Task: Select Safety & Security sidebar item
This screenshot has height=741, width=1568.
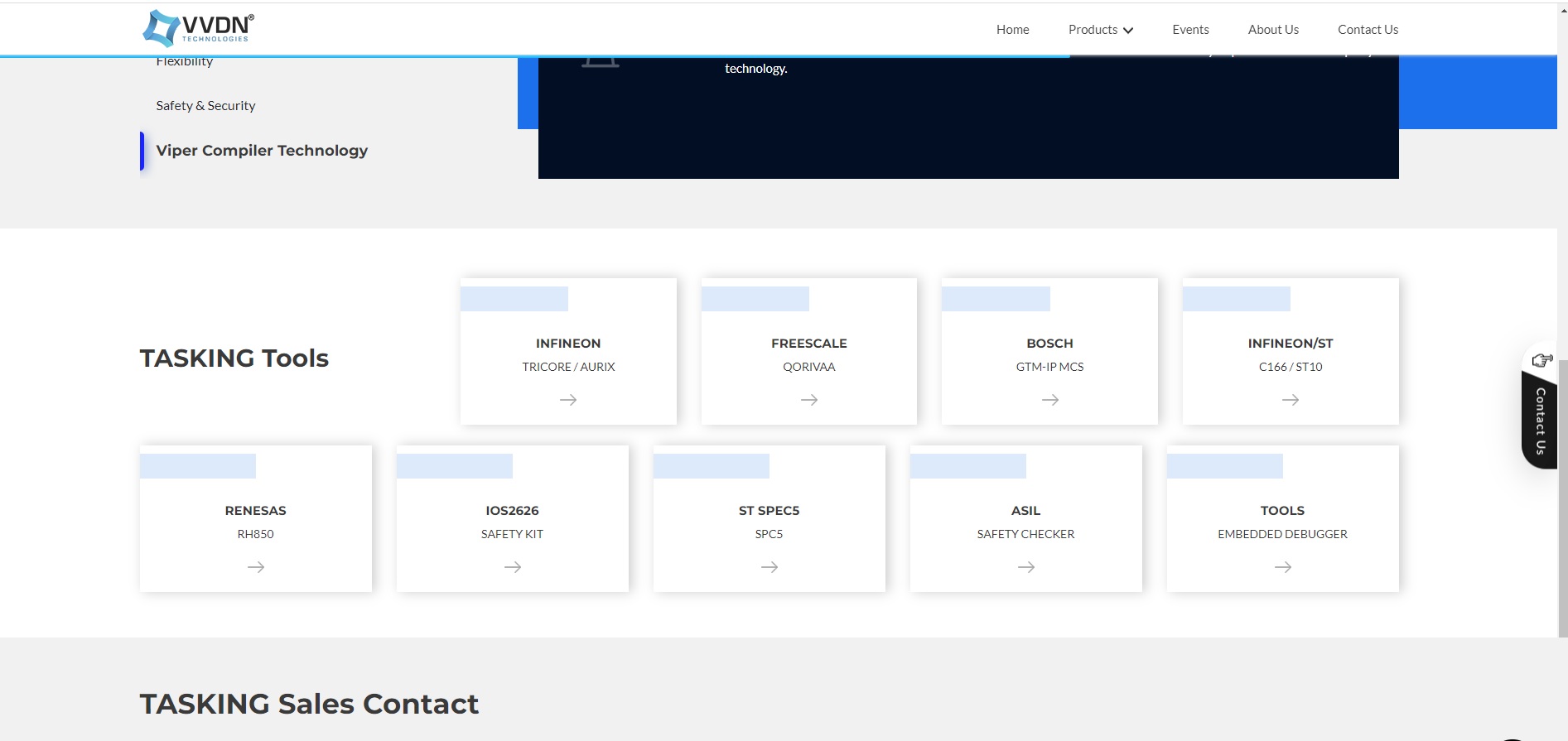Action: point(205,106)
